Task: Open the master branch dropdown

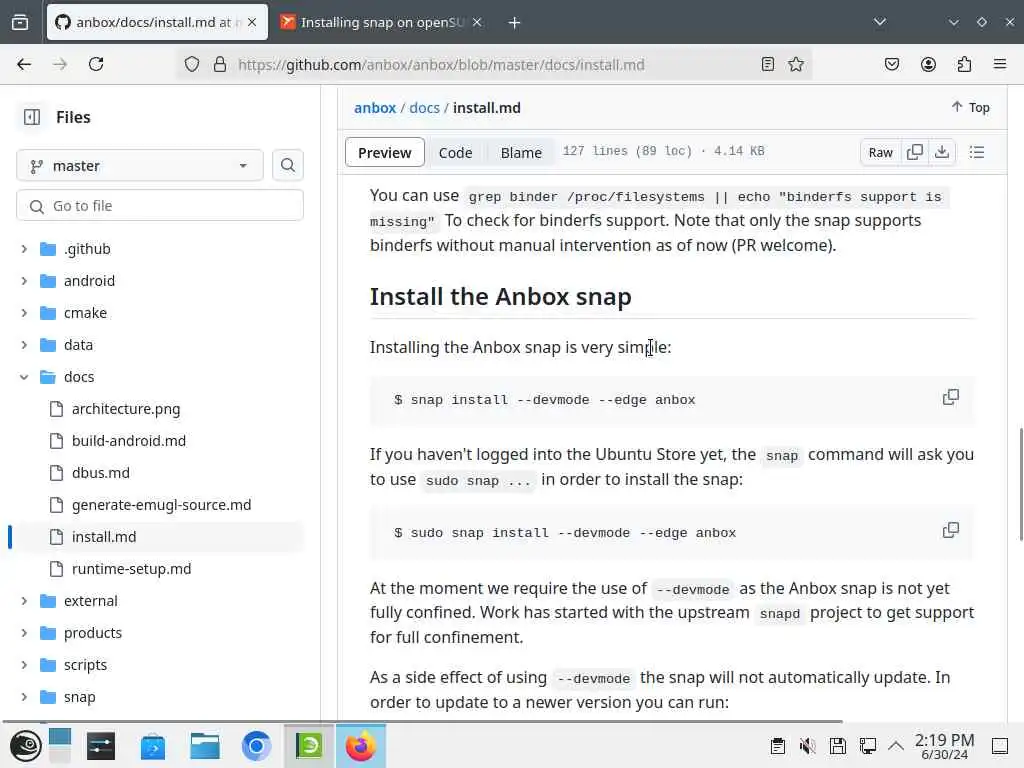Action: [140, 166]
